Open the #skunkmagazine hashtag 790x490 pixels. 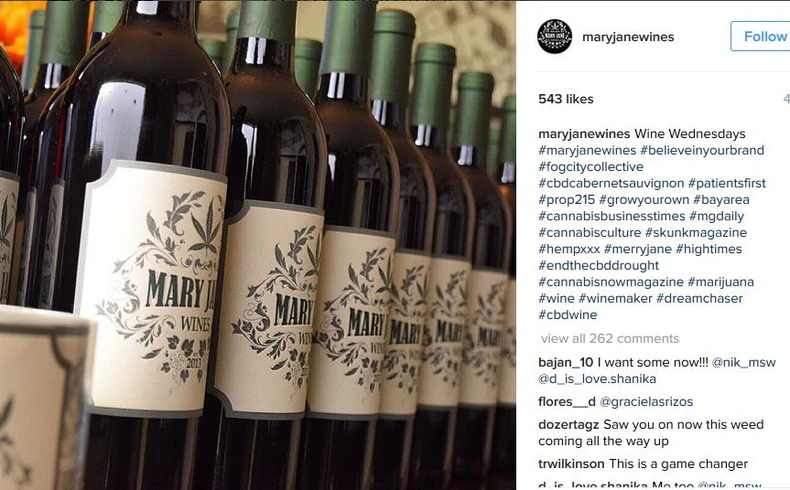[696, 232]
